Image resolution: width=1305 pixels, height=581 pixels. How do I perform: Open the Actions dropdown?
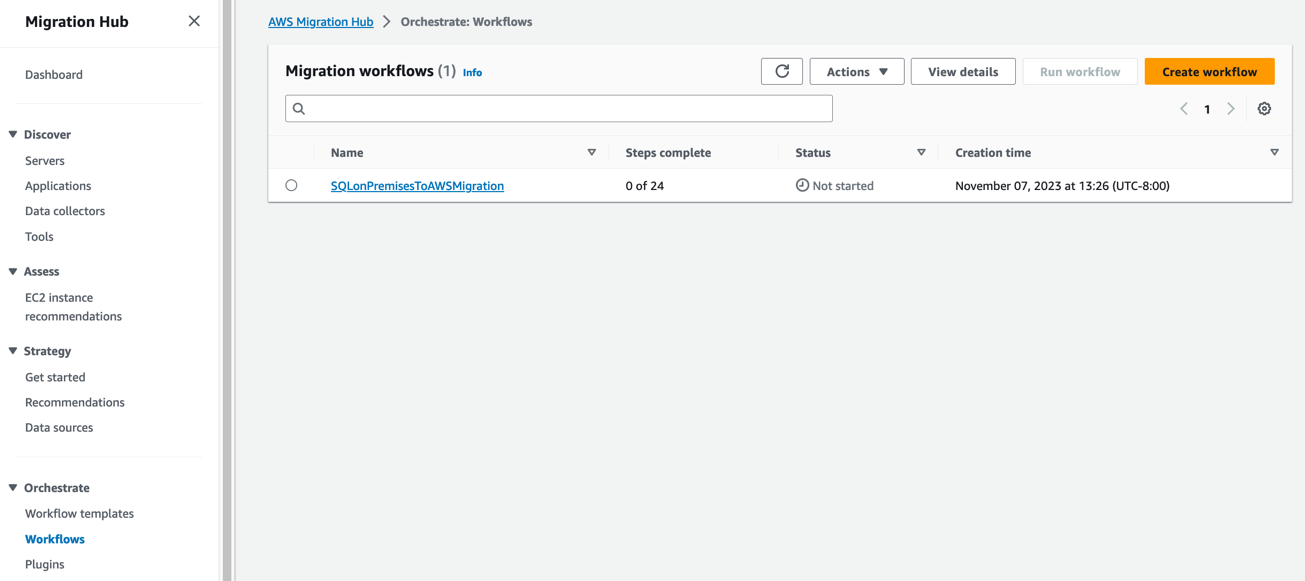(857, 71)
